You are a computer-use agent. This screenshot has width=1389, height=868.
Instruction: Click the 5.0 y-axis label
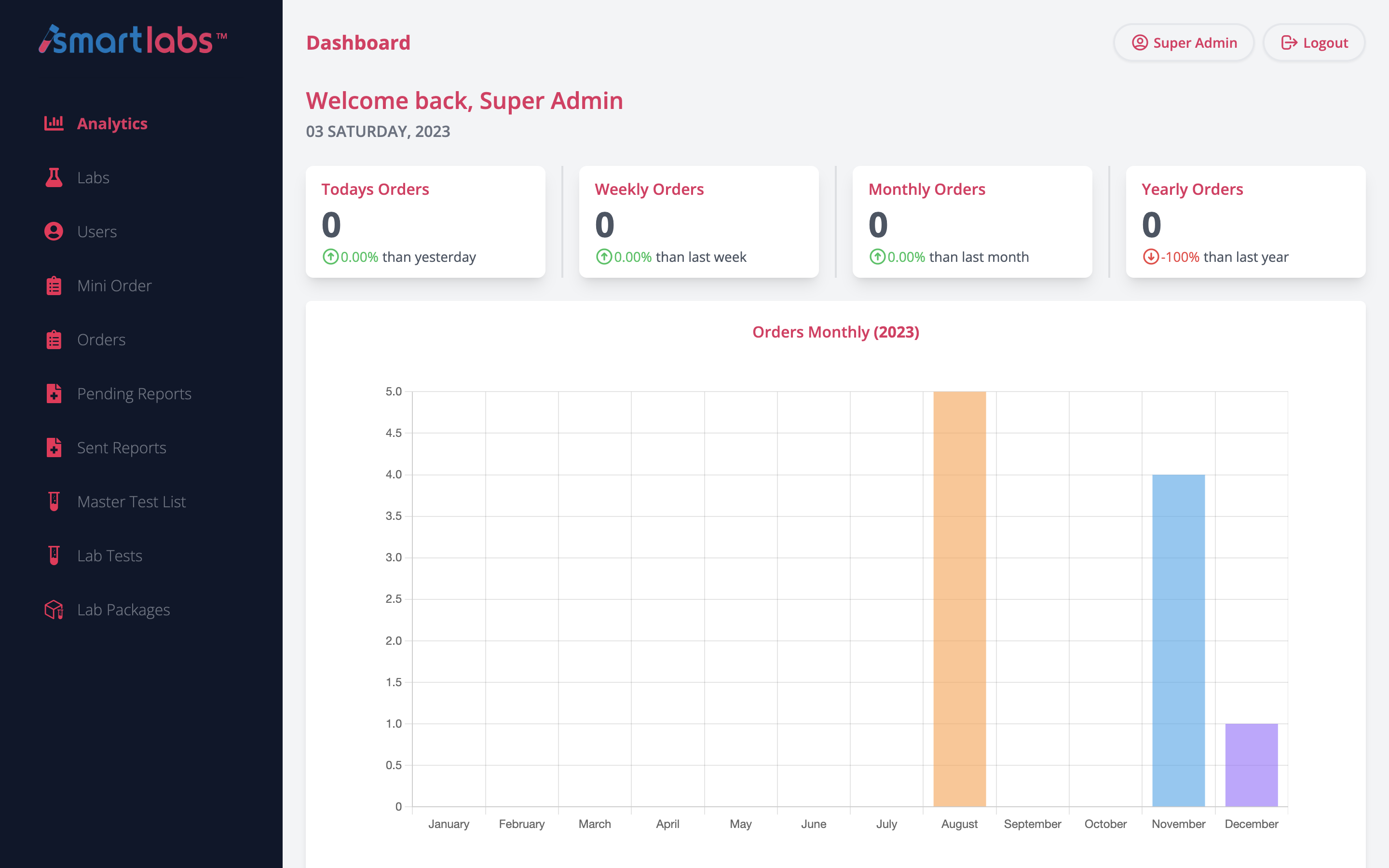click(394, 392)
